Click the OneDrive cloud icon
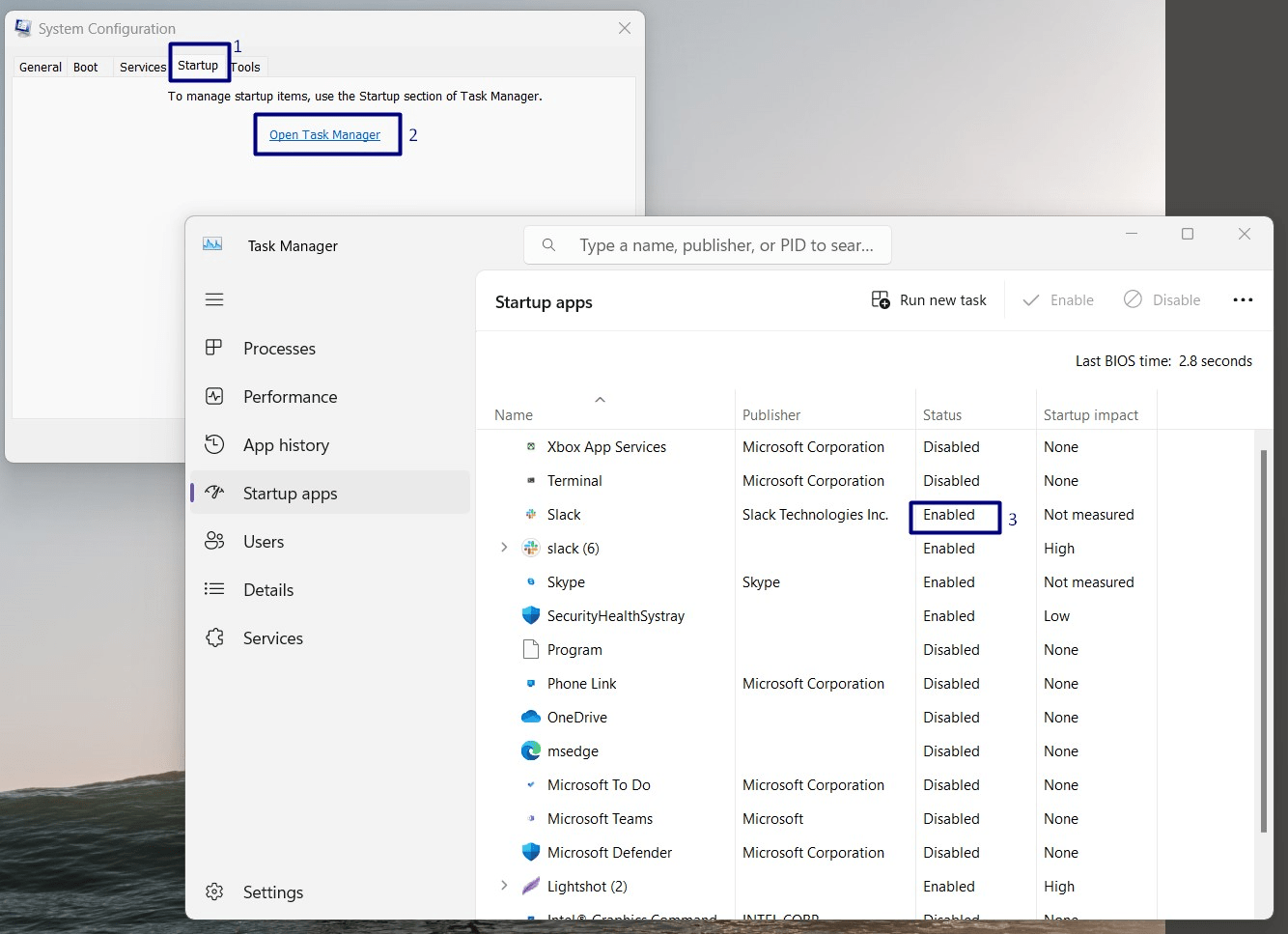This screenshot has height=934, width=1288. click(531, 717)
